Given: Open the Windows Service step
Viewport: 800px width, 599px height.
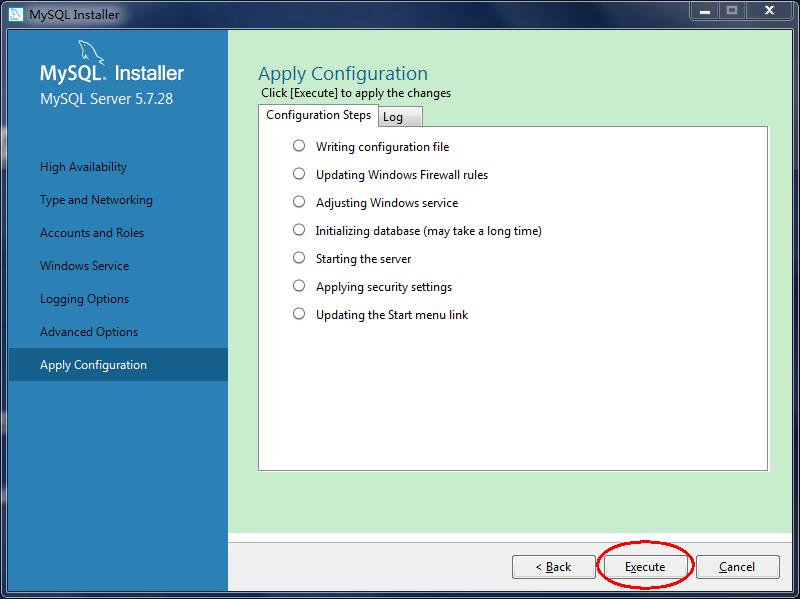Looking at the screenshot, I should (x=84, y=266).
